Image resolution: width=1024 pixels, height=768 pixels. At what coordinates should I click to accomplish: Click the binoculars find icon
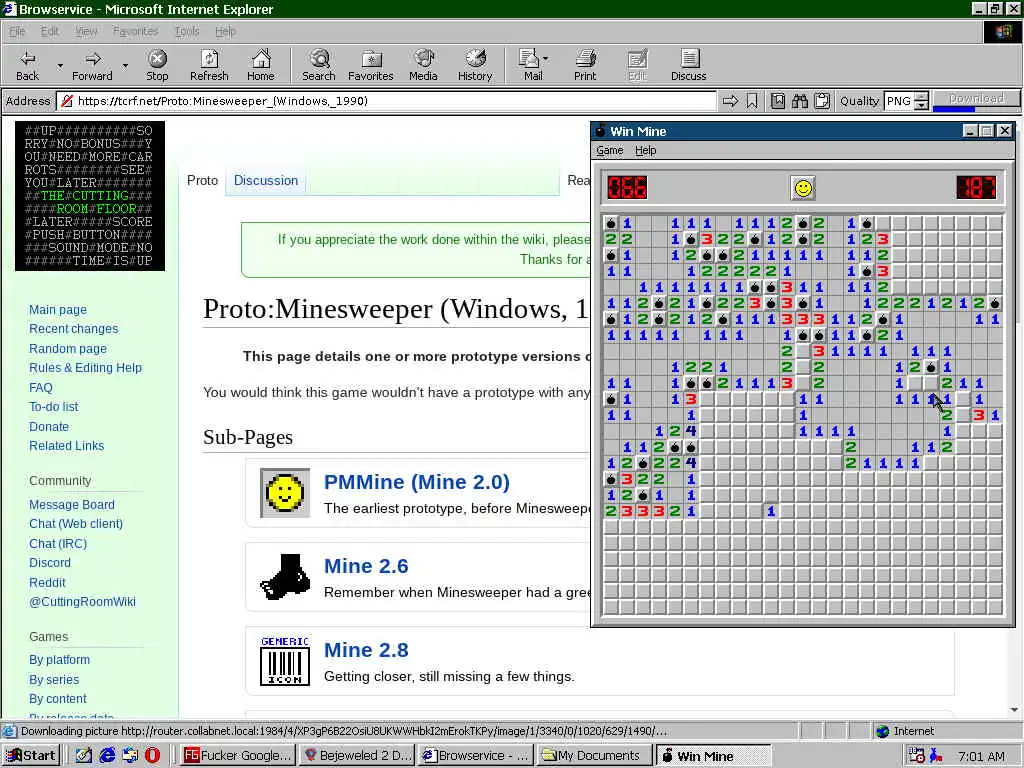click(x=800, y=101)
